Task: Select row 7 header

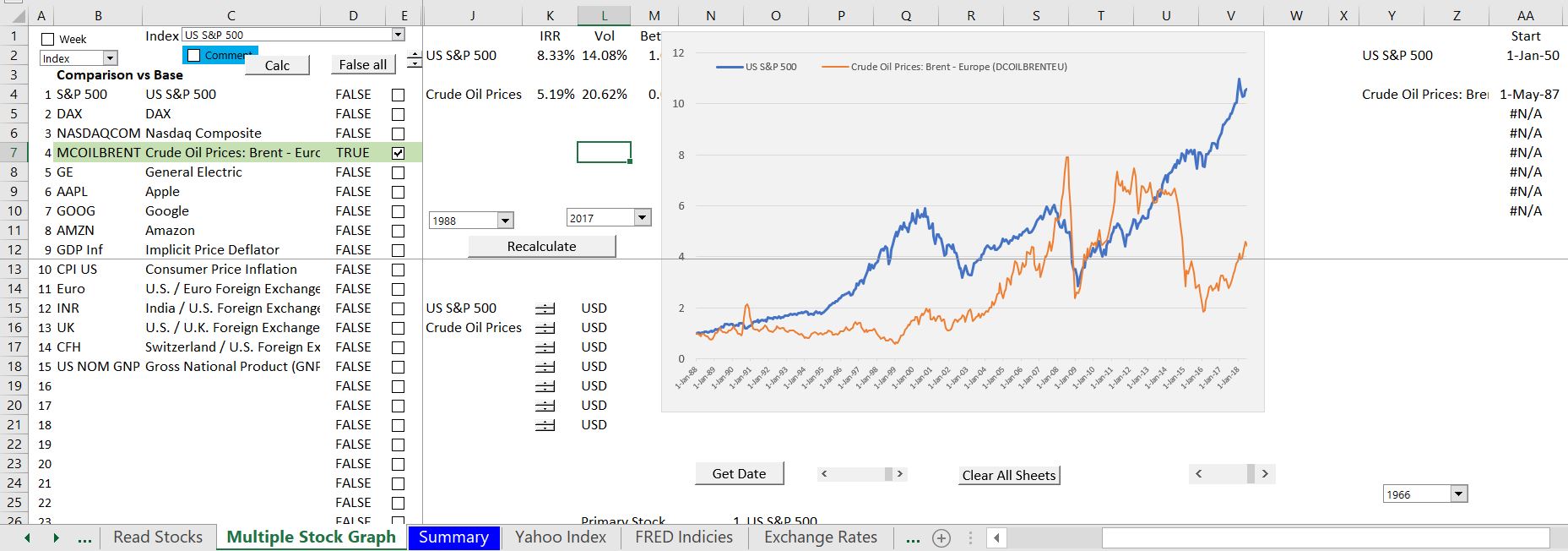Action: (x=14, y=153)
